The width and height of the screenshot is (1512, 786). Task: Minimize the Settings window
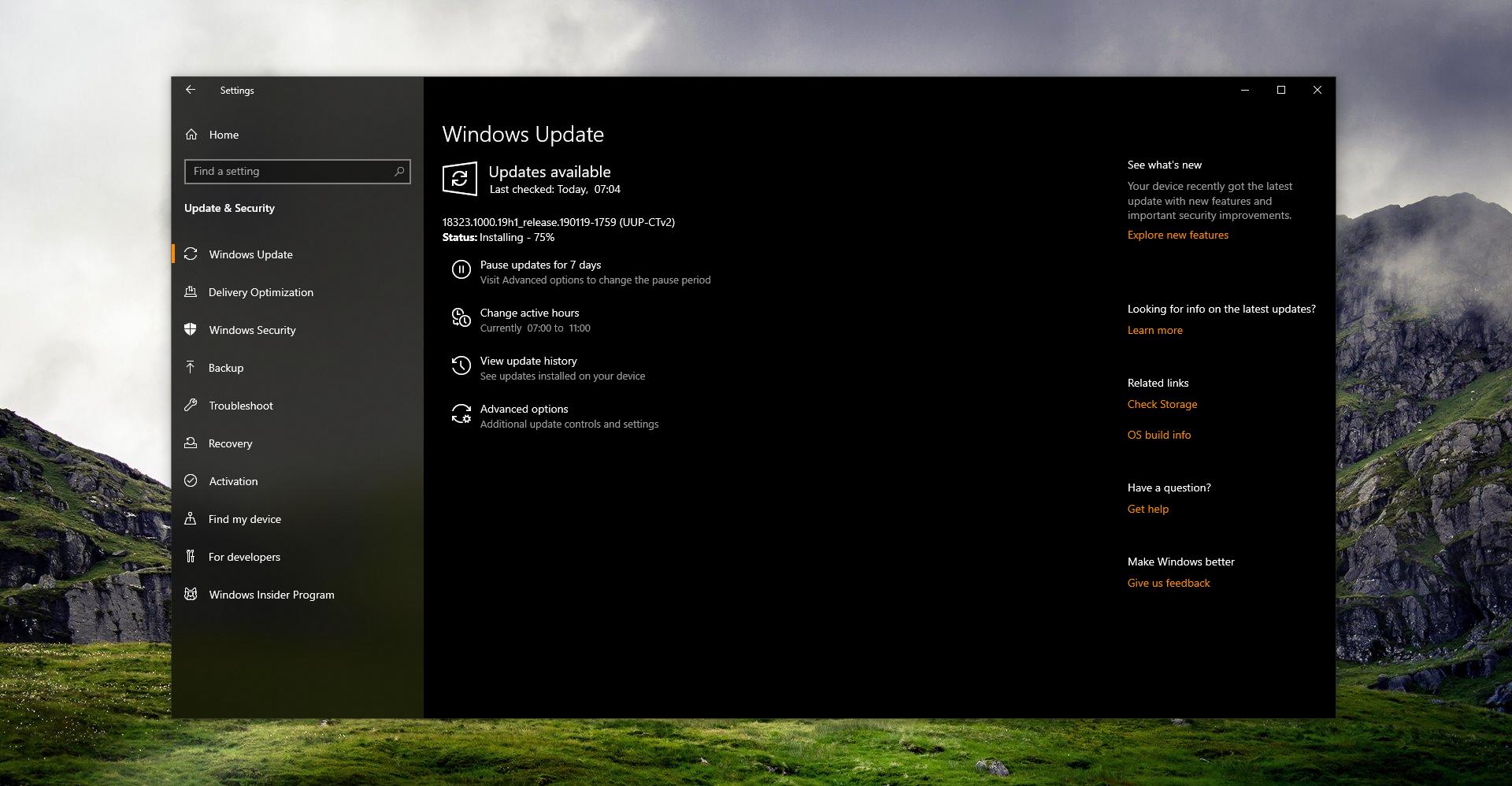1245,90
